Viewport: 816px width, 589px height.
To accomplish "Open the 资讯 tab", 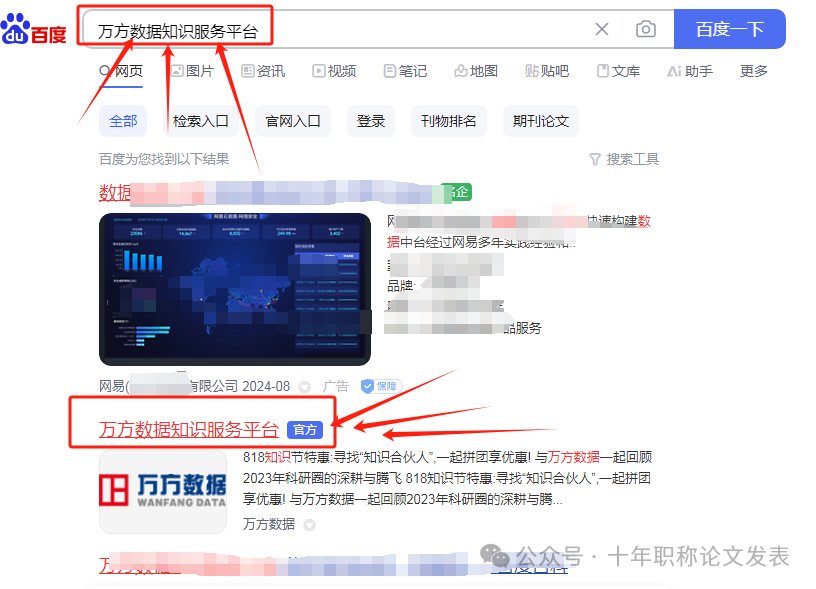I will tap(263, 71).
